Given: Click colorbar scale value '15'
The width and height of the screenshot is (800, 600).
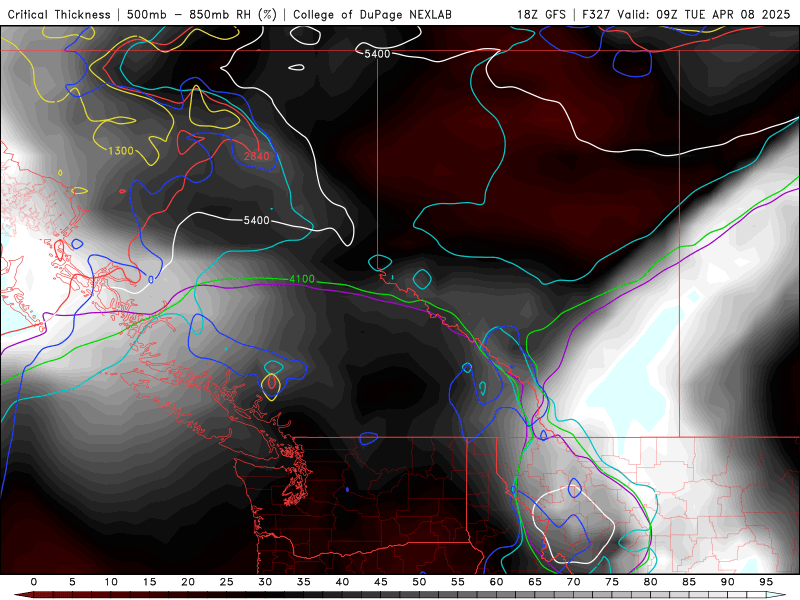Looking at the screenshot, I should pos(149,582).
